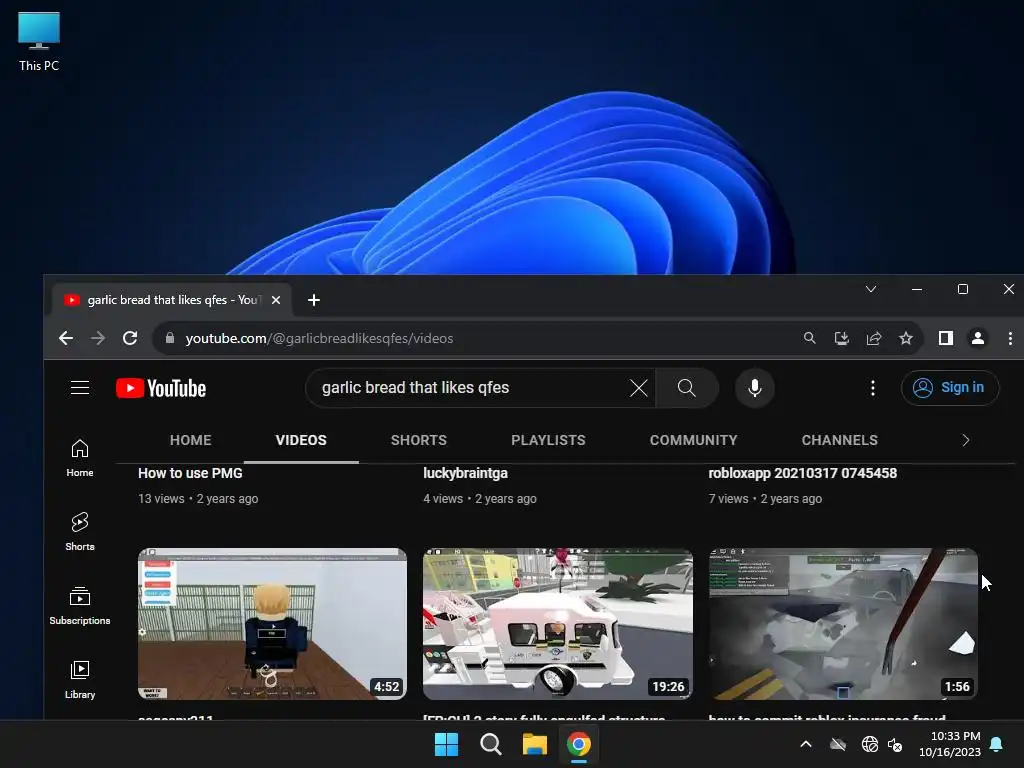Click the YouTube logo
This screenshot has width=1024, height=768.
[161, 388]
